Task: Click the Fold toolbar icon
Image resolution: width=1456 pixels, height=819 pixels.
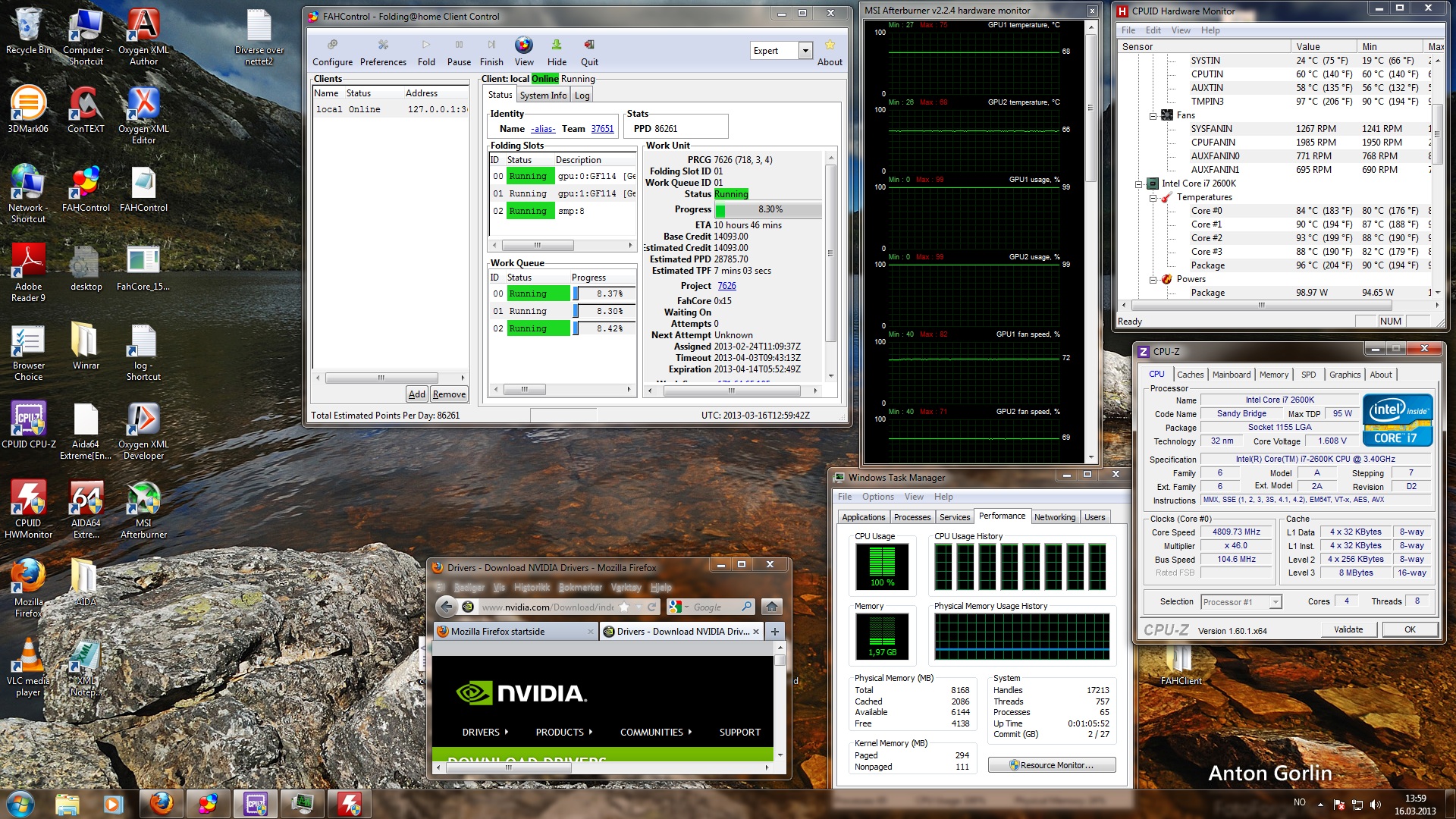Action: 426,52
